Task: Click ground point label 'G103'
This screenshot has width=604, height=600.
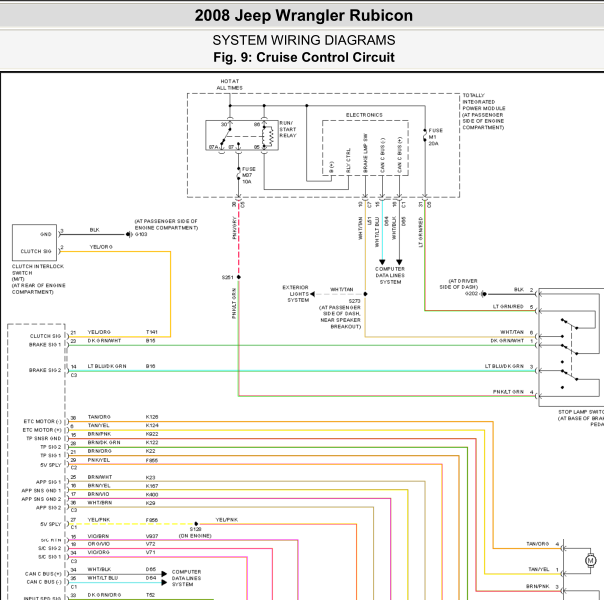Action: click(x=141, y=234)
